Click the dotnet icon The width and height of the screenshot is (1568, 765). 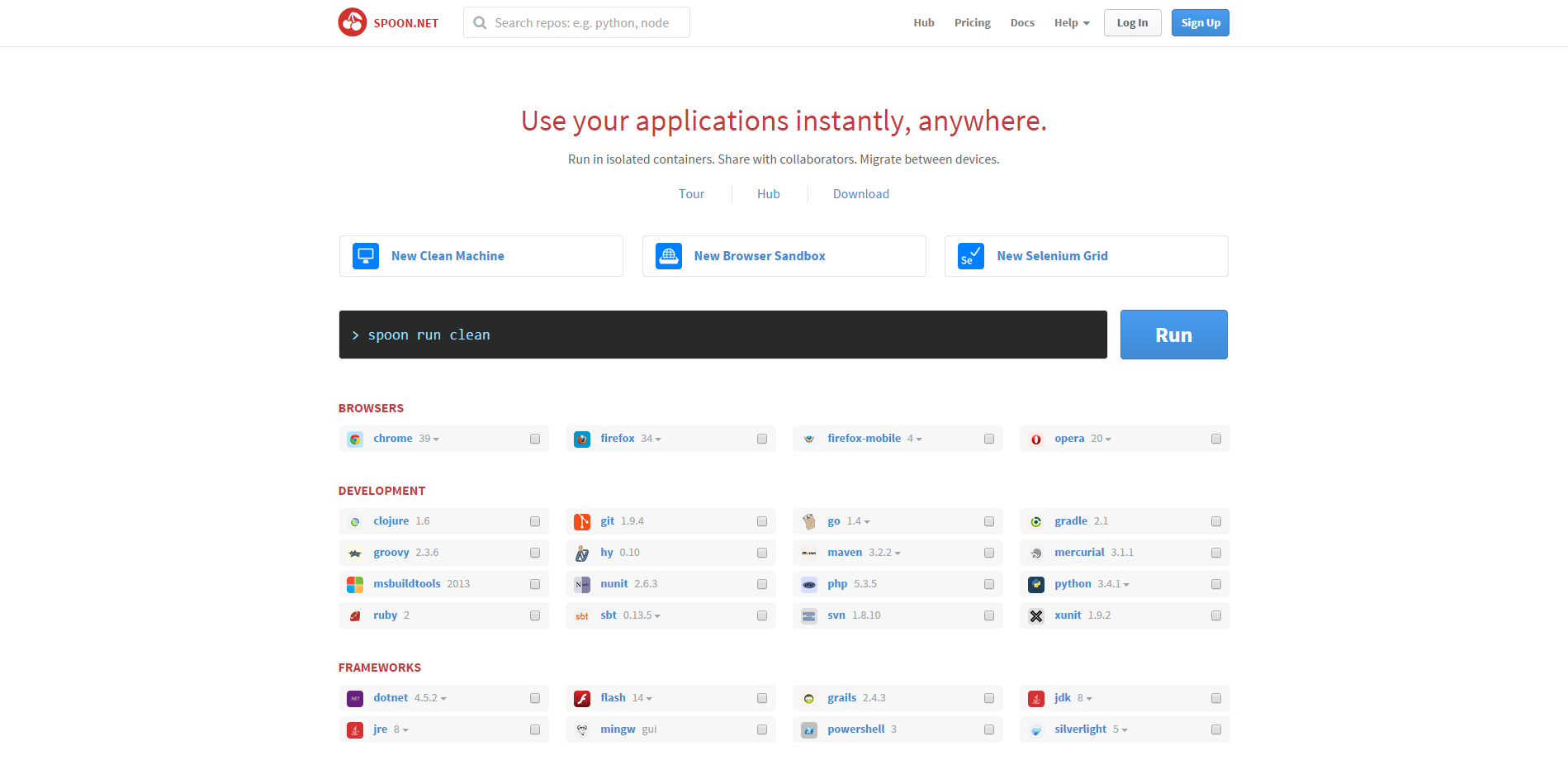click(355, 699)
